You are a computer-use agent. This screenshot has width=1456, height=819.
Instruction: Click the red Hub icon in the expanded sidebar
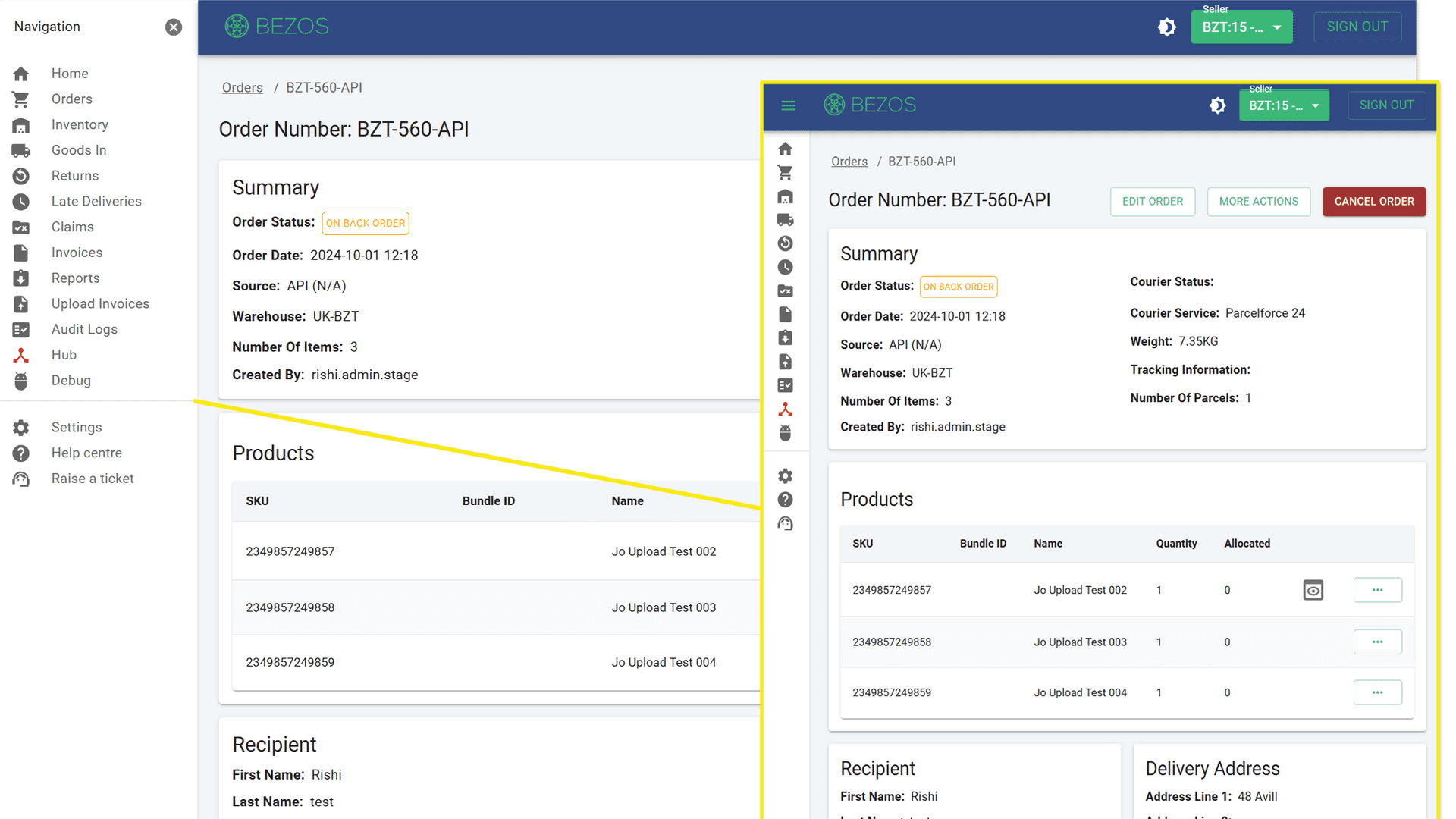tap(21, 355)
